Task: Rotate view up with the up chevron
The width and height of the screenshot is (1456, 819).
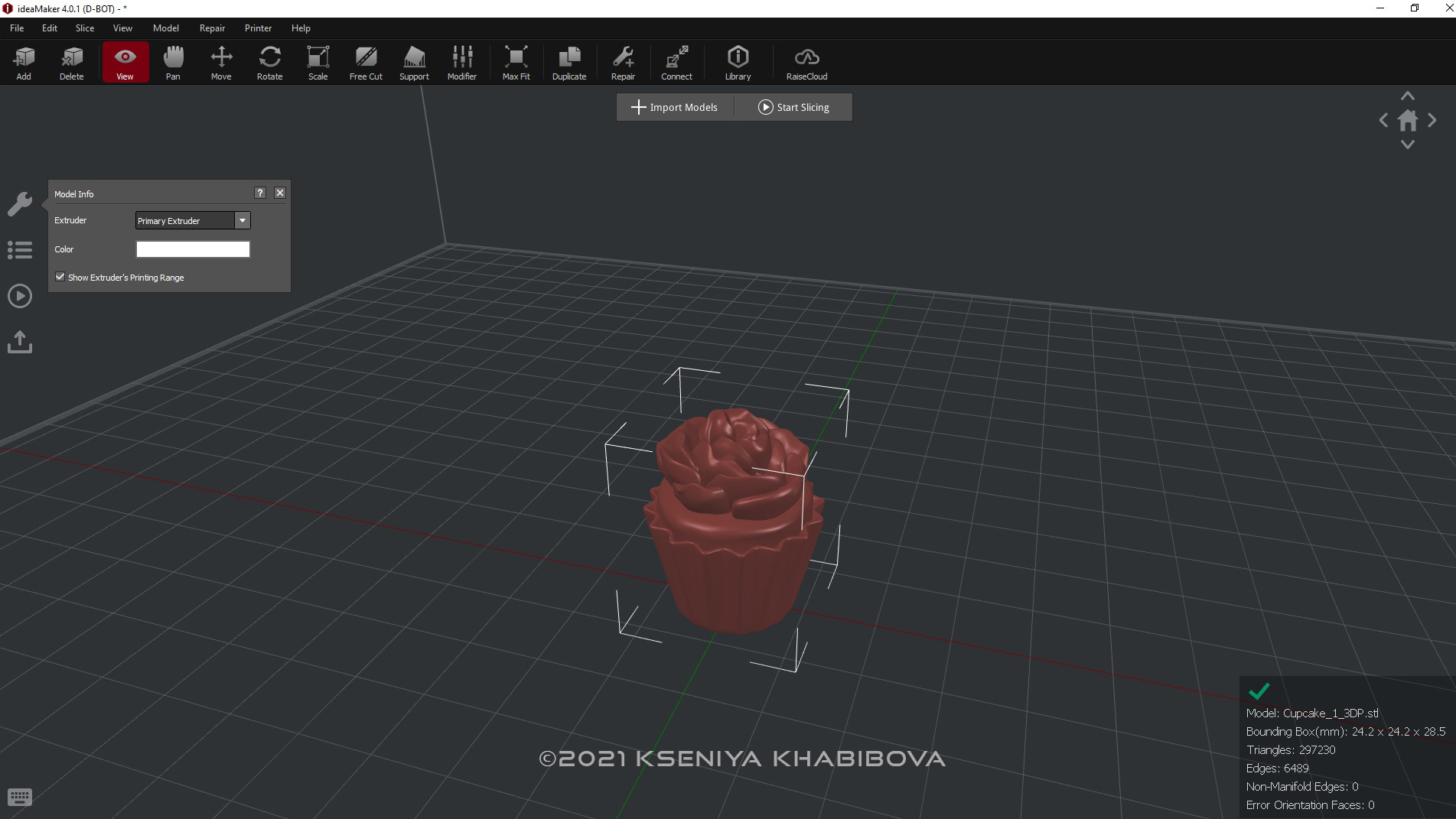Action: click(1408, 96)
